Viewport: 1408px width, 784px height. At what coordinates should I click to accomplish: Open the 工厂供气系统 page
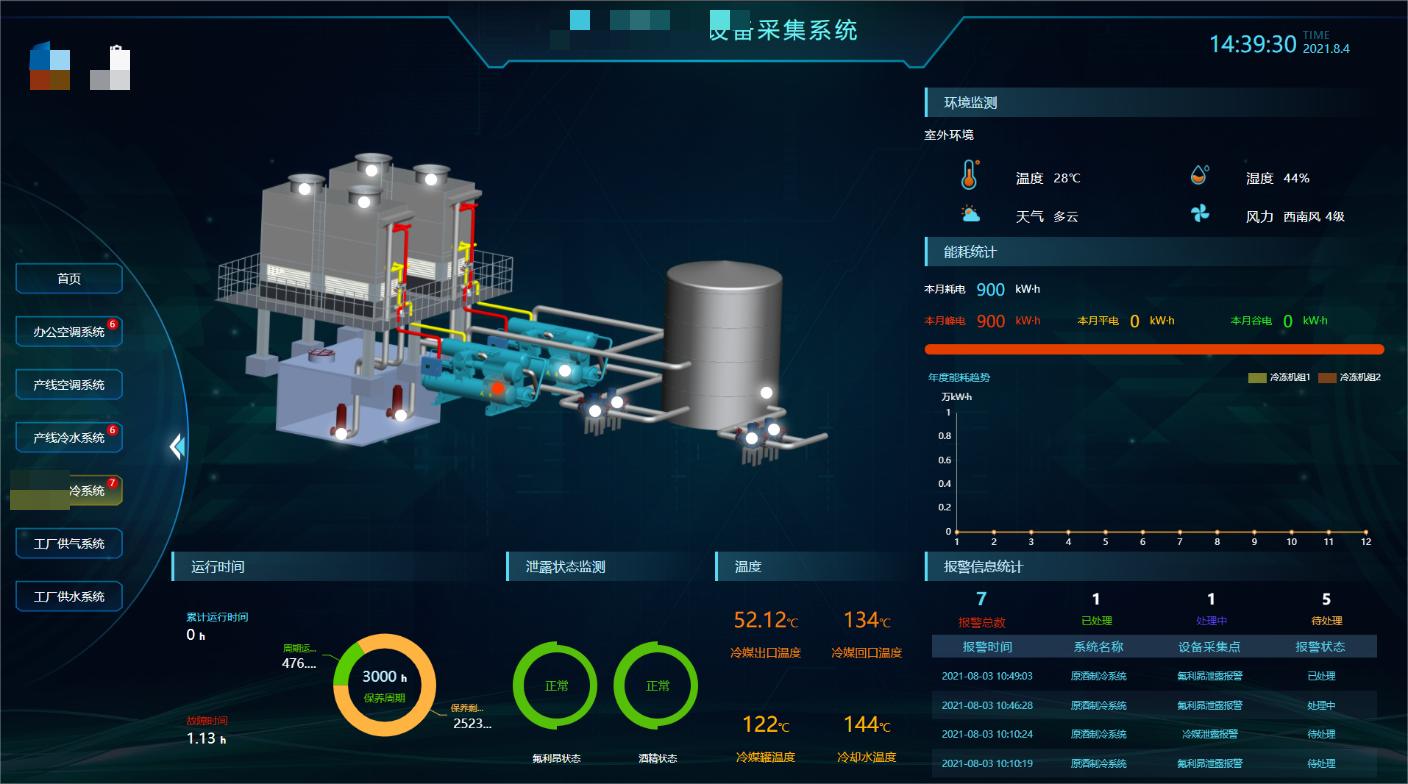pyautogui.click(x=69, y=544)
